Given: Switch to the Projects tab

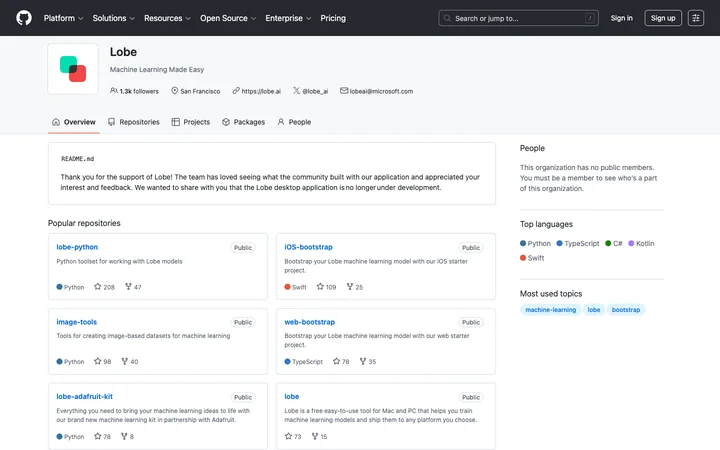Looking at the screenshot, I should coord(191,122).
